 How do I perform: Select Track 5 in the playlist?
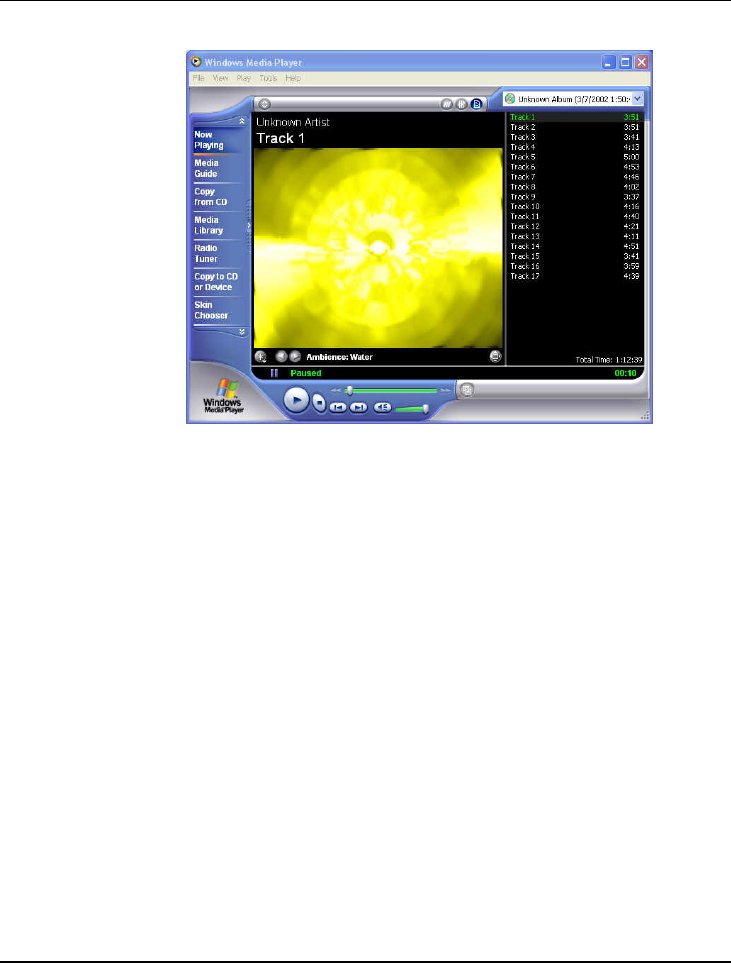574,157
